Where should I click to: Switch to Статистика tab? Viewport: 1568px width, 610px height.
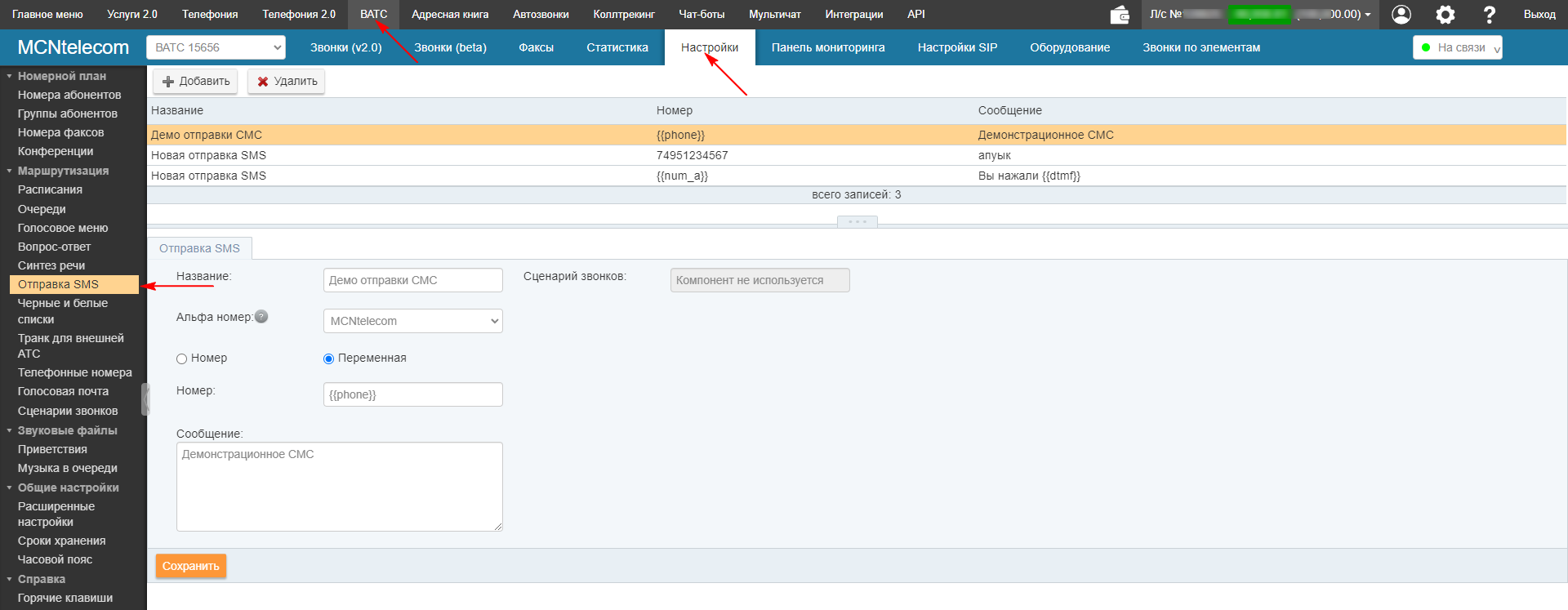pos(617,47)
